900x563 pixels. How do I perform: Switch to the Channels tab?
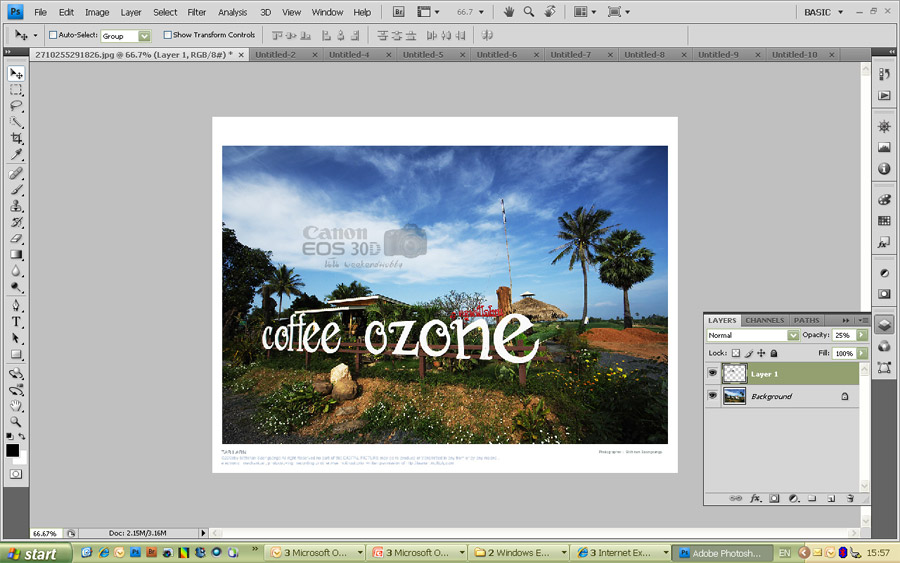click(x=765, y=320)
